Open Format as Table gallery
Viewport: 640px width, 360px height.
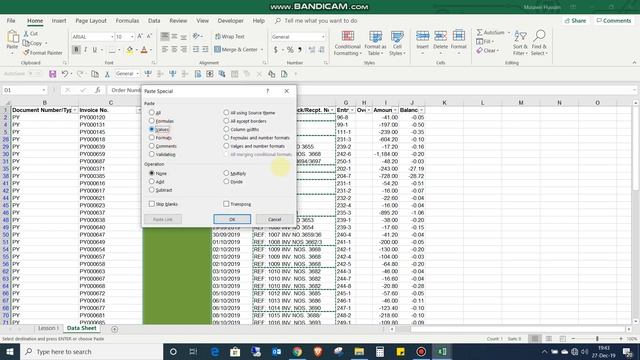[x=376, y=43]
